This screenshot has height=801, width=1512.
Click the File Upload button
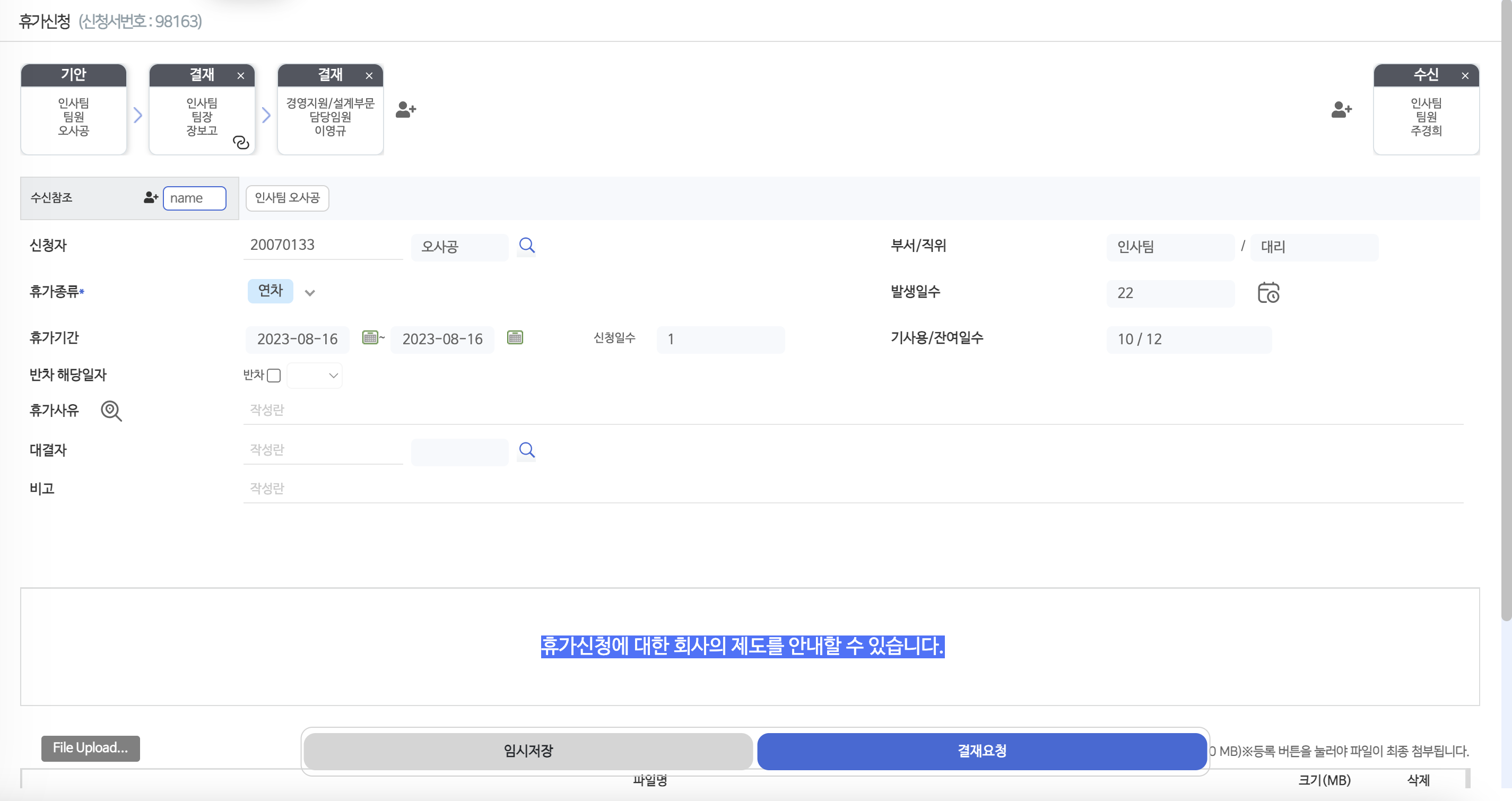(x=90, y=747)
